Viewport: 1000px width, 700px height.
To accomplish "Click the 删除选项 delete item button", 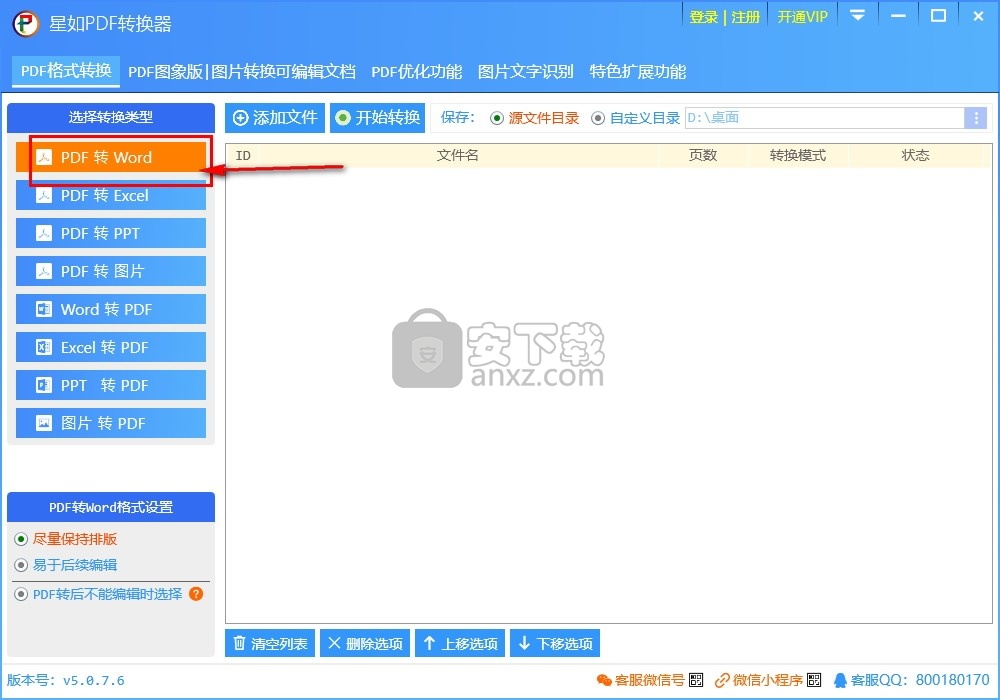I will pos(365,643).
